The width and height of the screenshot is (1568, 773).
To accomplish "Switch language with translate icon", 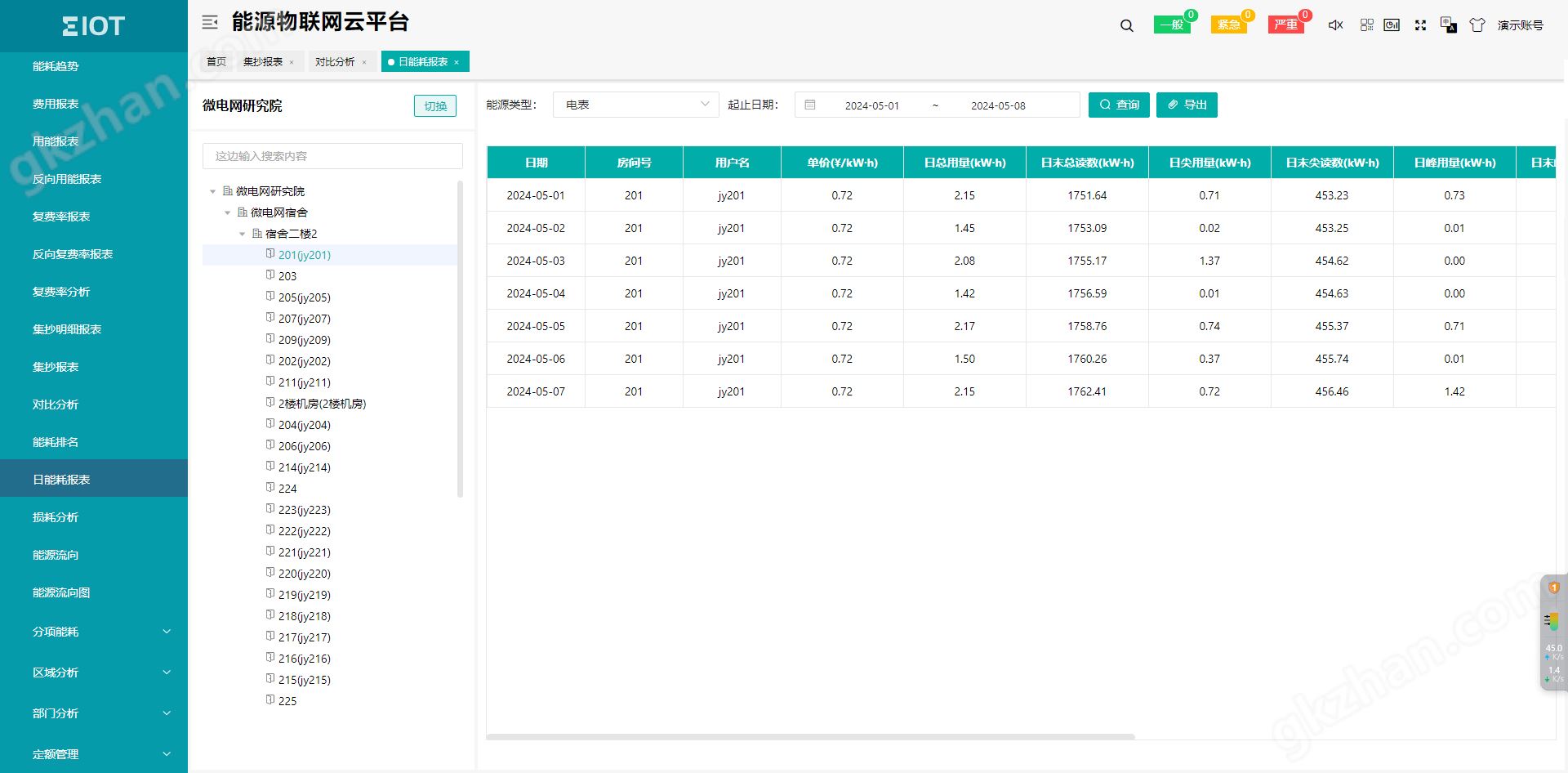I will click(x=1449, y=25).
